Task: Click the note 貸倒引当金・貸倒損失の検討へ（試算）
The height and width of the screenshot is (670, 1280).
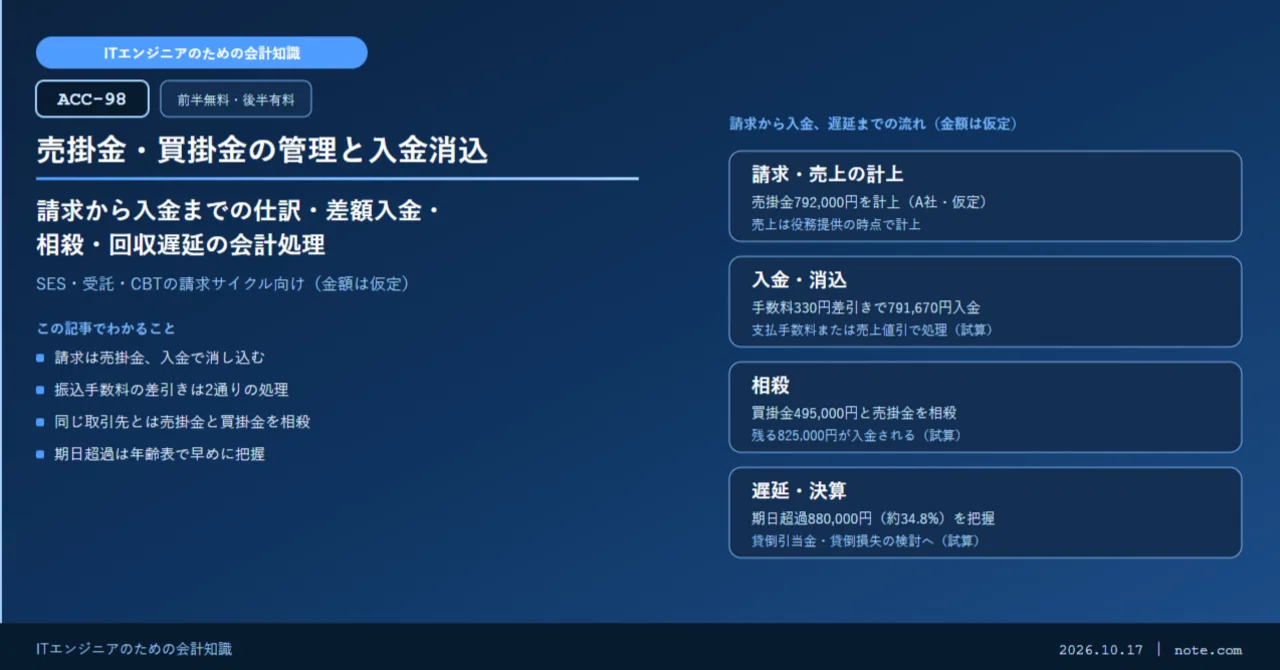Action: coord(865,540)
